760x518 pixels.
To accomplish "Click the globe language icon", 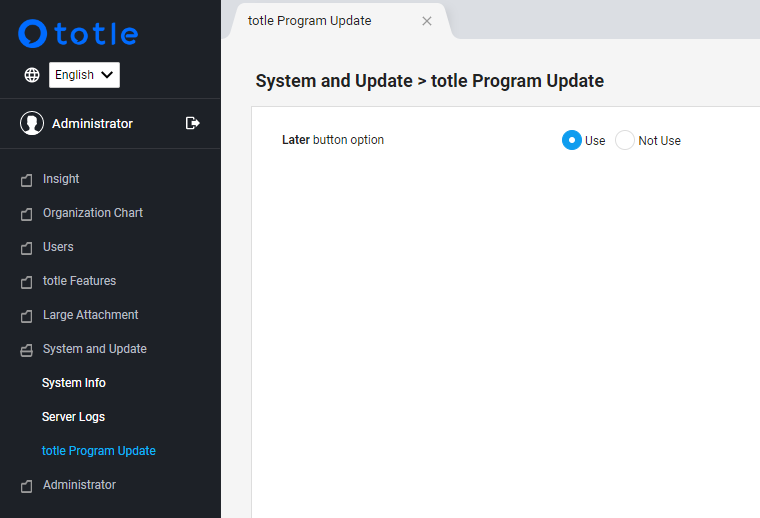I will tap(32, 75).
